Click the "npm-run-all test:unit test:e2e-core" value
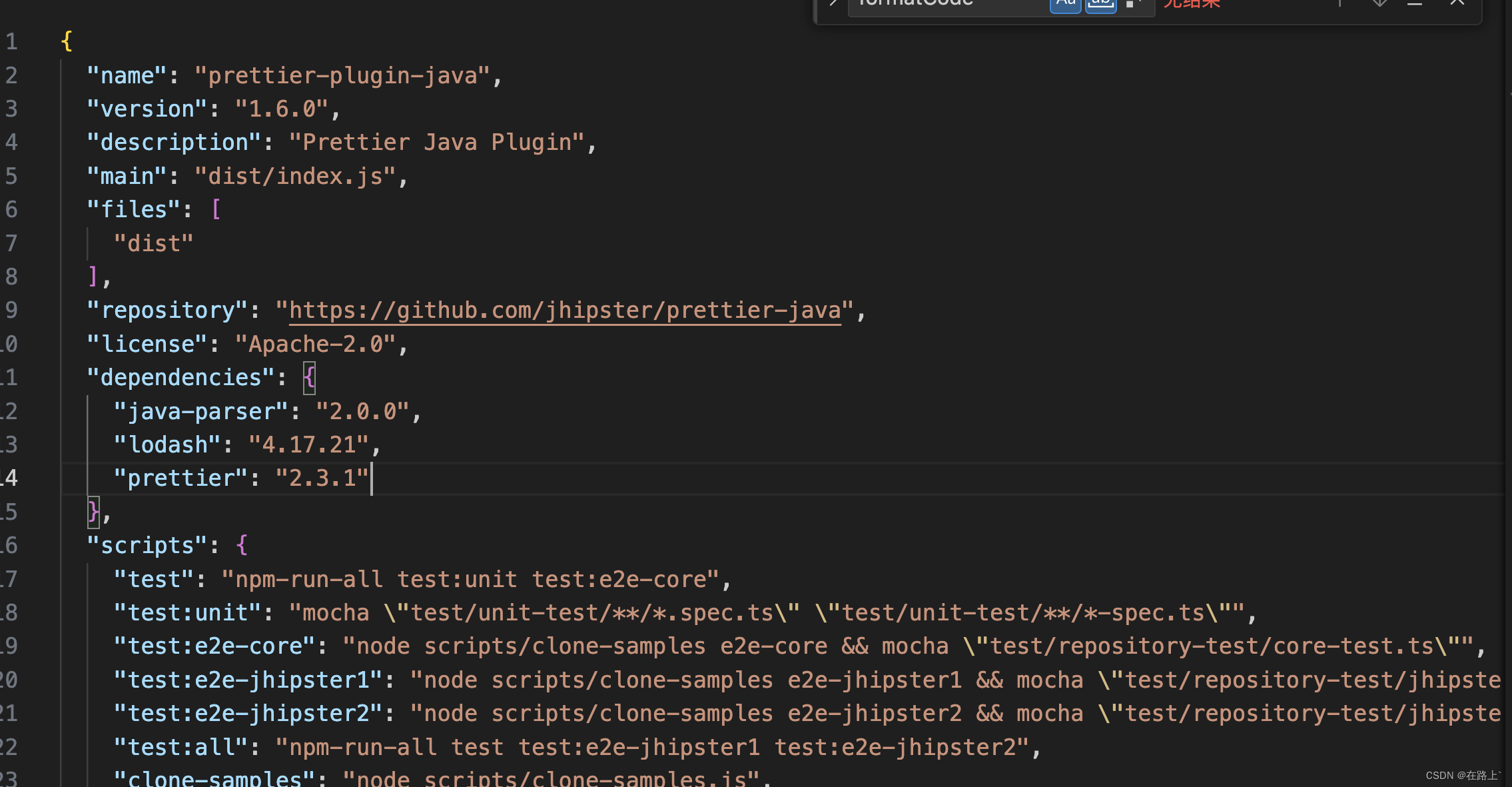The height and width of the screenshot is (787, 1512). [x=471, y=580]
